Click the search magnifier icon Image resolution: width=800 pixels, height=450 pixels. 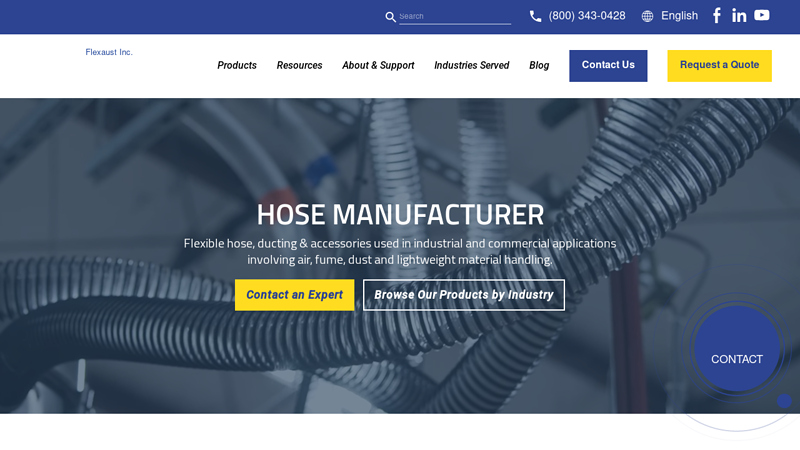coord(390,17)
